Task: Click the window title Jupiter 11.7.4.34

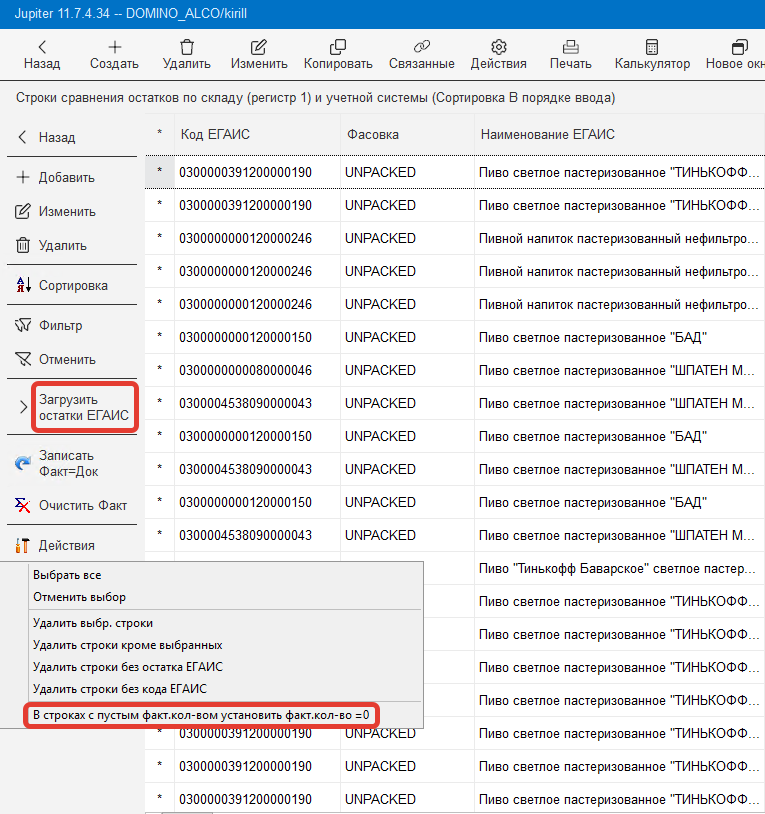Action: click(x=130, y=13)
